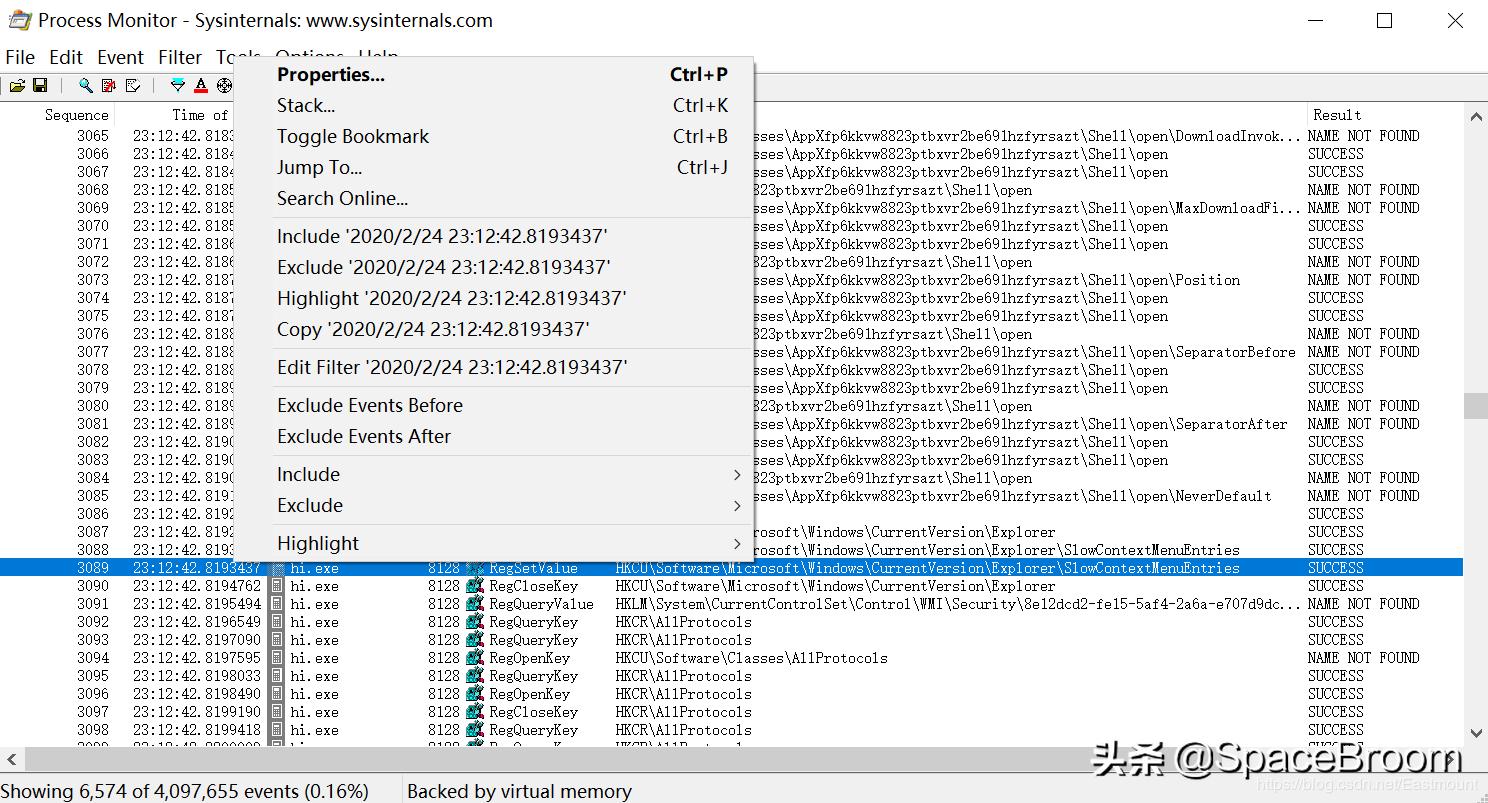
Task: Choose Search Online... in context menu
Action: pos(493,199)
